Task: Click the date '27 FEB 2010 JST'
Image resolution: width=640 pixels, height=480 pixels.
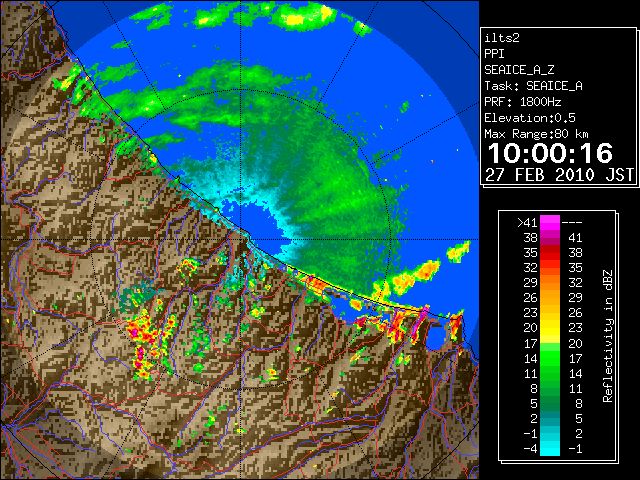Action: 560,175
